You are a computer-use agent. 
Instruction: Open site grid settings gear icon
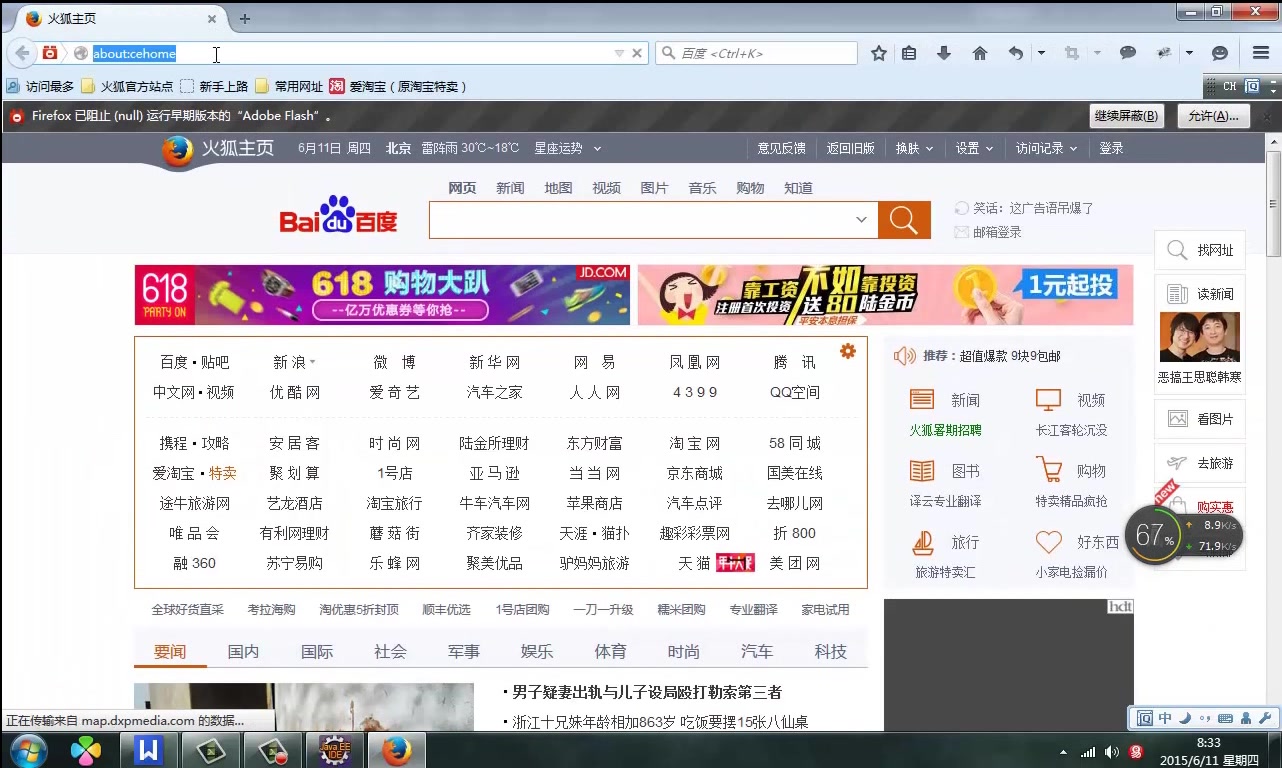coord(848,351)
